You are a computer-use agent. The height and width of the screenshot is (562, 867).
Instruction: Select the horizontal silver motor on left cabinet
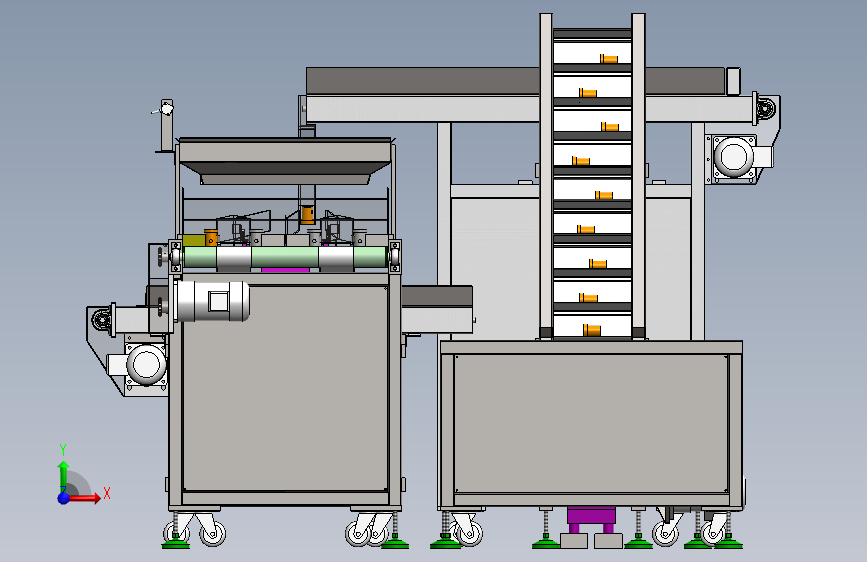(x=212, y=301)
